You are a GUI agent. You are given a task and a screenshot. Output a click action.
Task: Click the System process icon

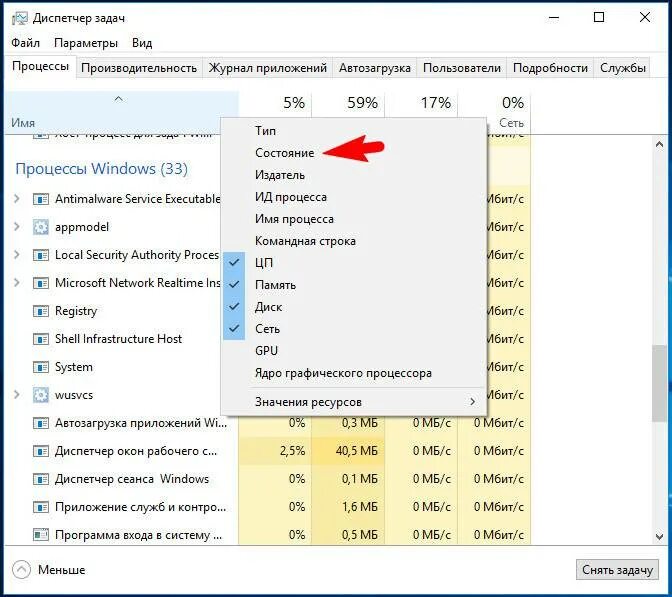click(41, 367)
